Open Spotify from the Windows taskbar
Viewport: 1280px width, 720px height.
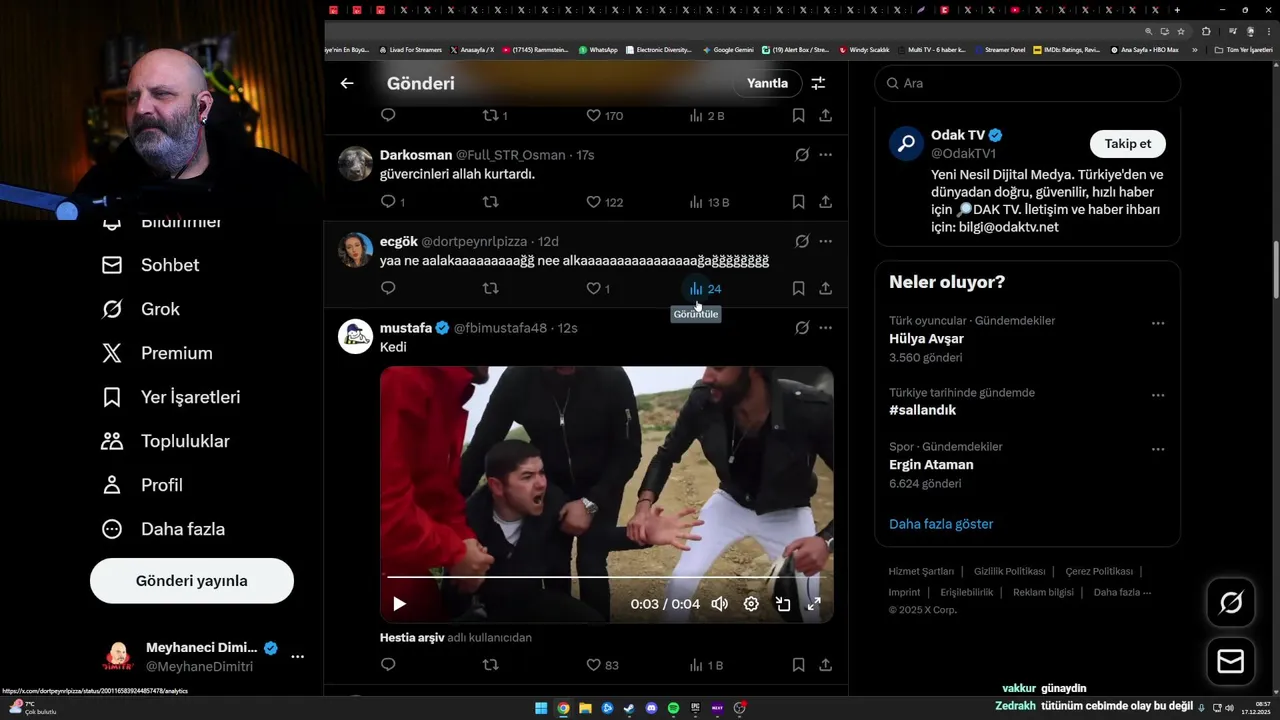(x=673, y=708)
